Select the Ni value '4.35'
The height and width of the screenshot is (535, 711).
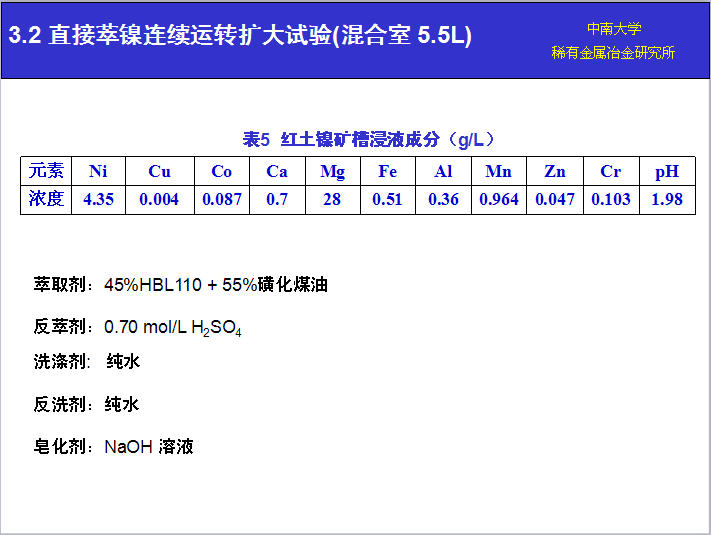98,199
